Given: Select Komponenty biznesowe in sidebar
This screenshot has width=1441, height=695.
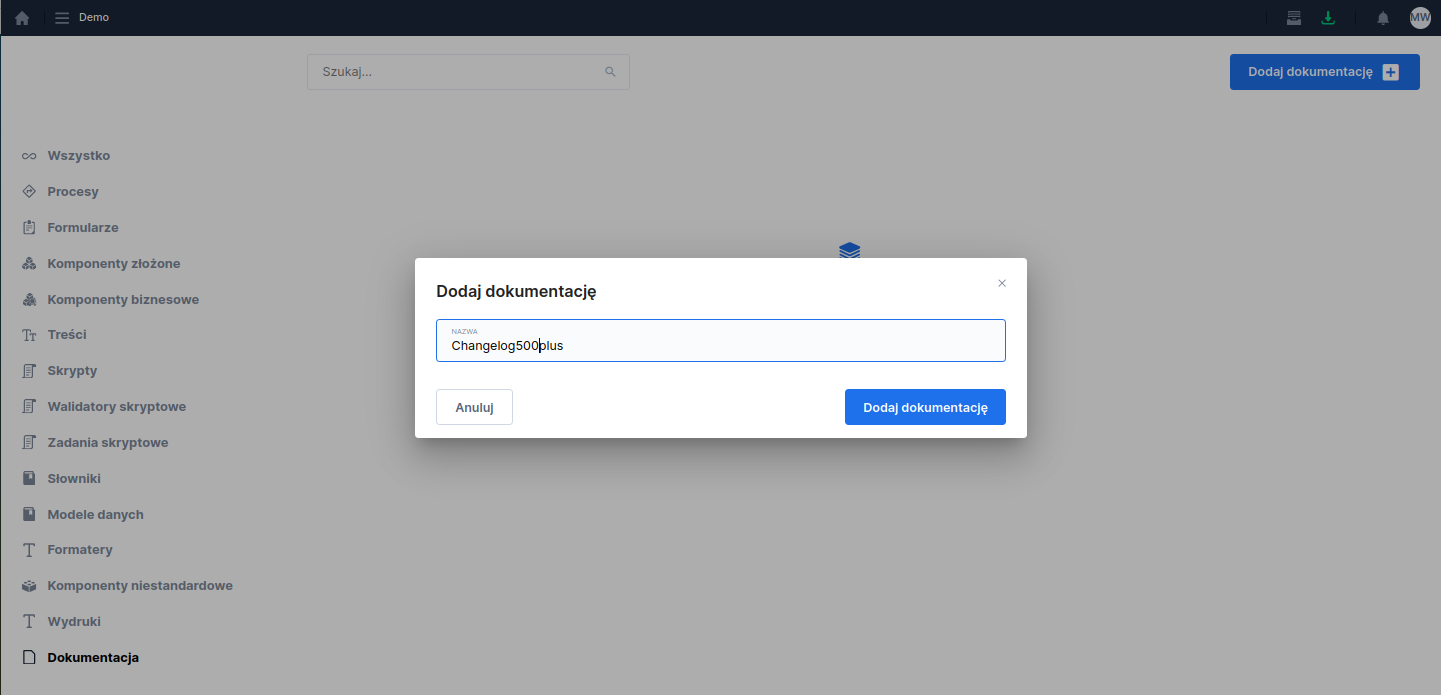Looking at the screenshot, I should [x=122, y=299].
